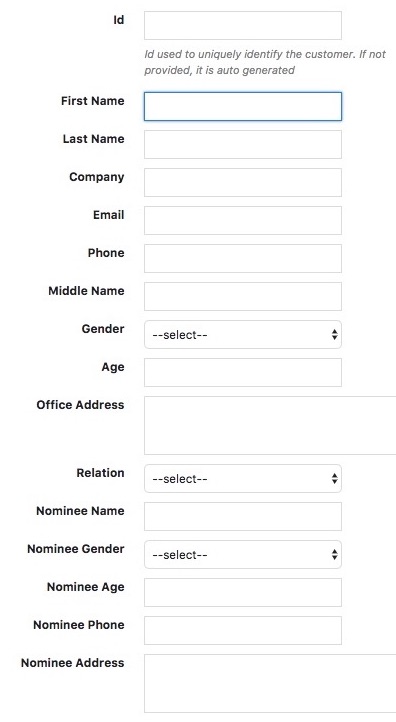The image size is (396, 722).
Task: Click the Age input field
Action: (243, 373)
